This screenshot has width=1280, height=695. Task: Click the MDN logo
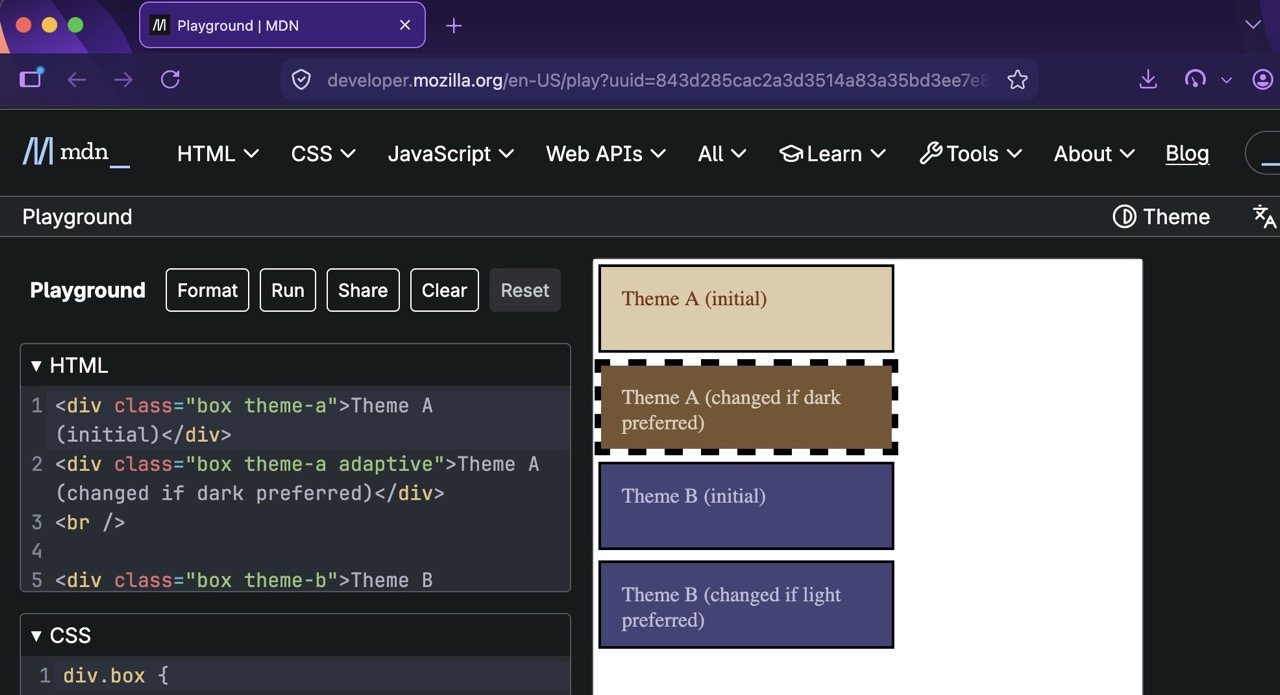click(x=76, y=153)
